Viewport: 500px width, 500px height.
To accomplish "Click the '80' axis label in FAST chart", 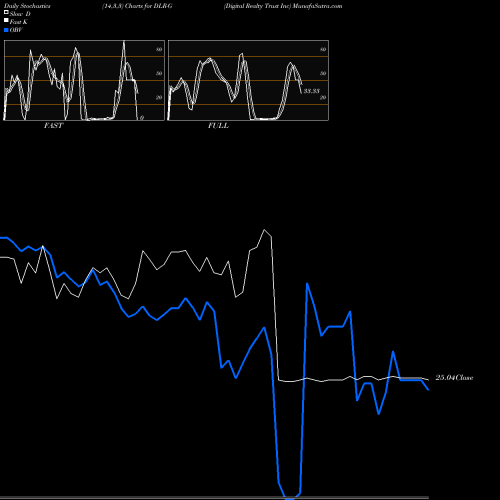I will click(159, 49).
